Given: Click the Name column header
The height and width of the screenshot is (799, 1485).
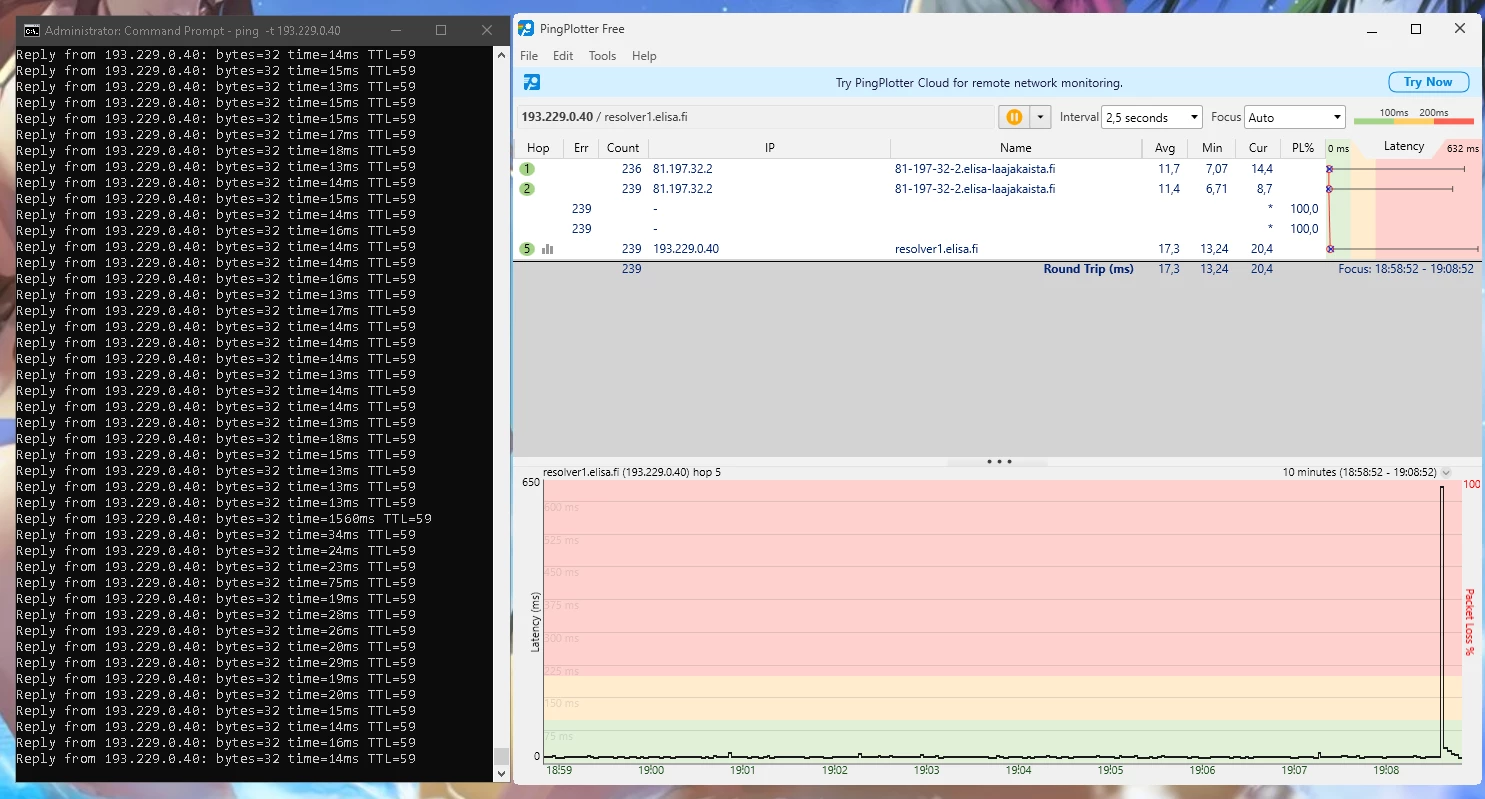Looking at the screenshot, I should [x=1016, y=148].
